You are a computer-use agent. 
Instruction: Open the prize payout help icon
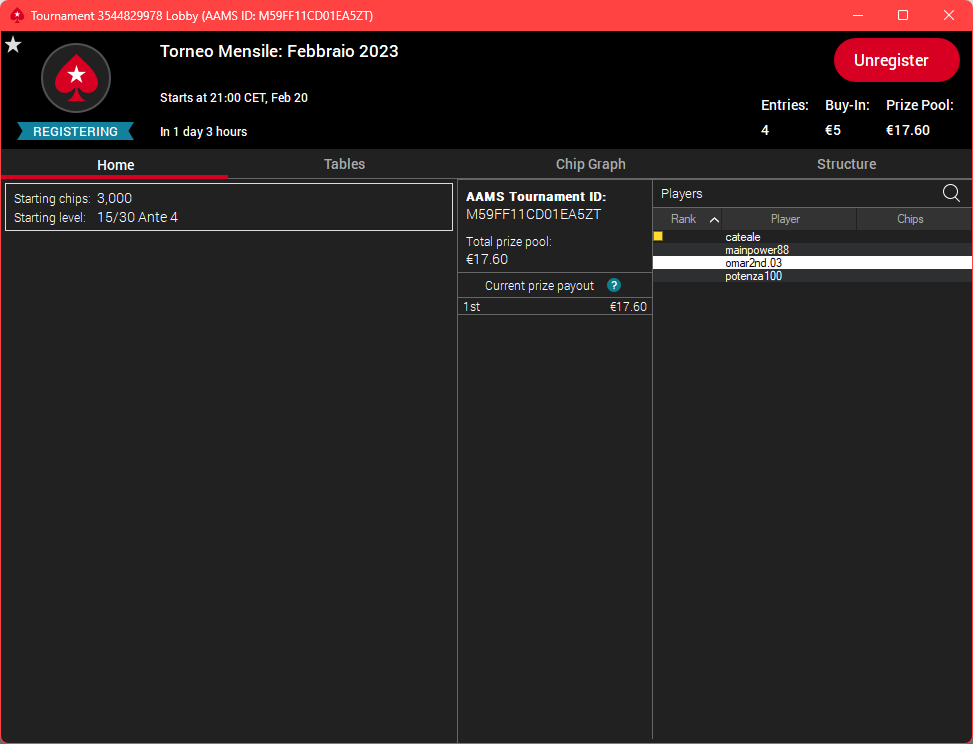614,285
